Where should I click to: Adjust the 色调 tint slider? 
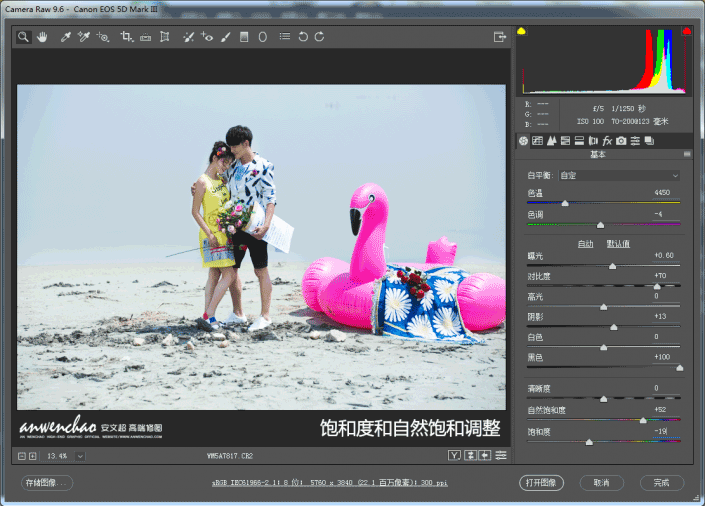(603, 224)
